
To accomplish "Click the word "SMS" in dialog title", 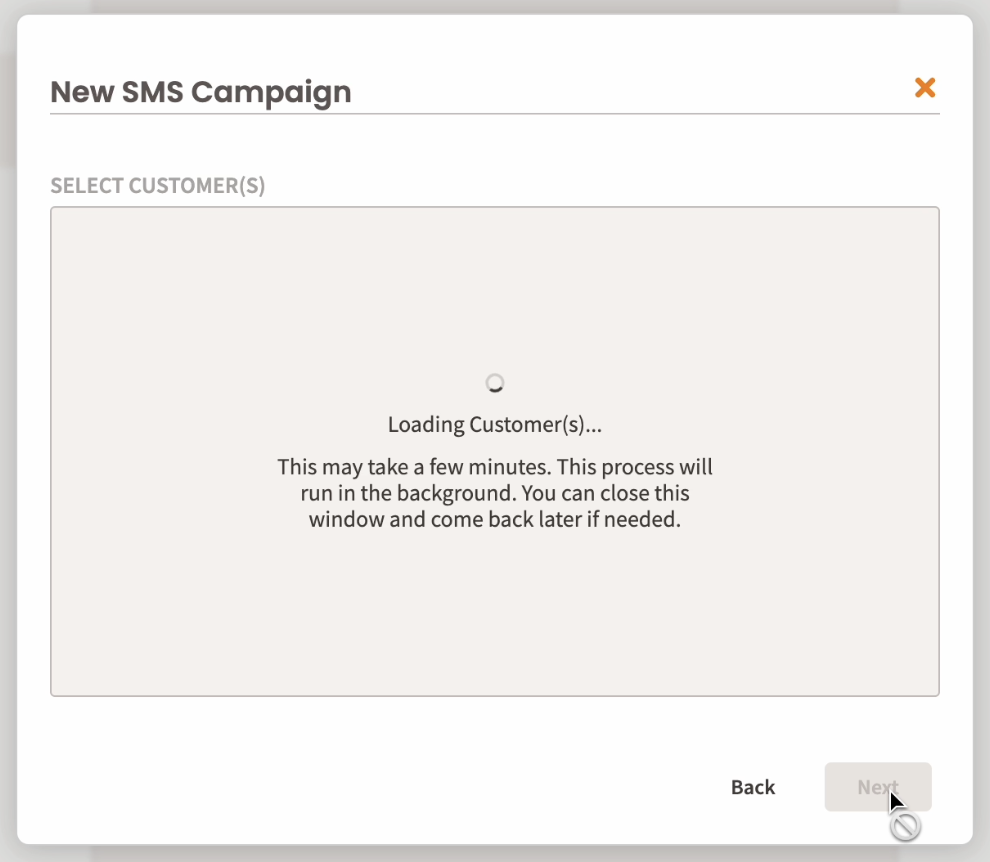I will click(154, 92).
